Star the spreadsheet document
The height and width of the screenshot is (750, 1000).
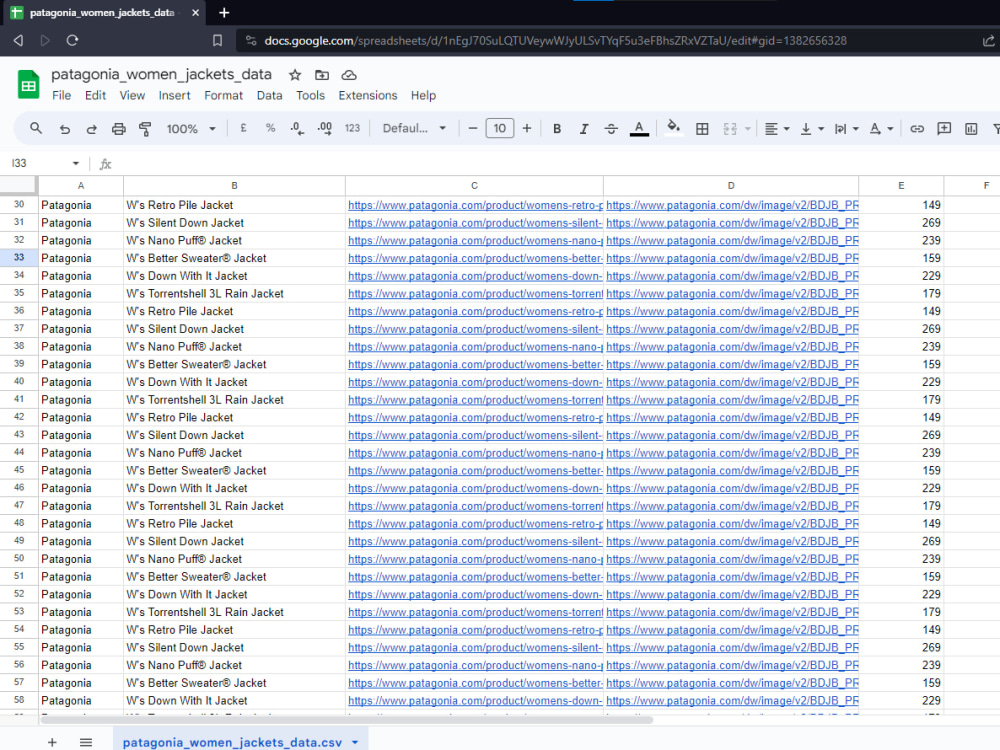[x=295, y=75]
